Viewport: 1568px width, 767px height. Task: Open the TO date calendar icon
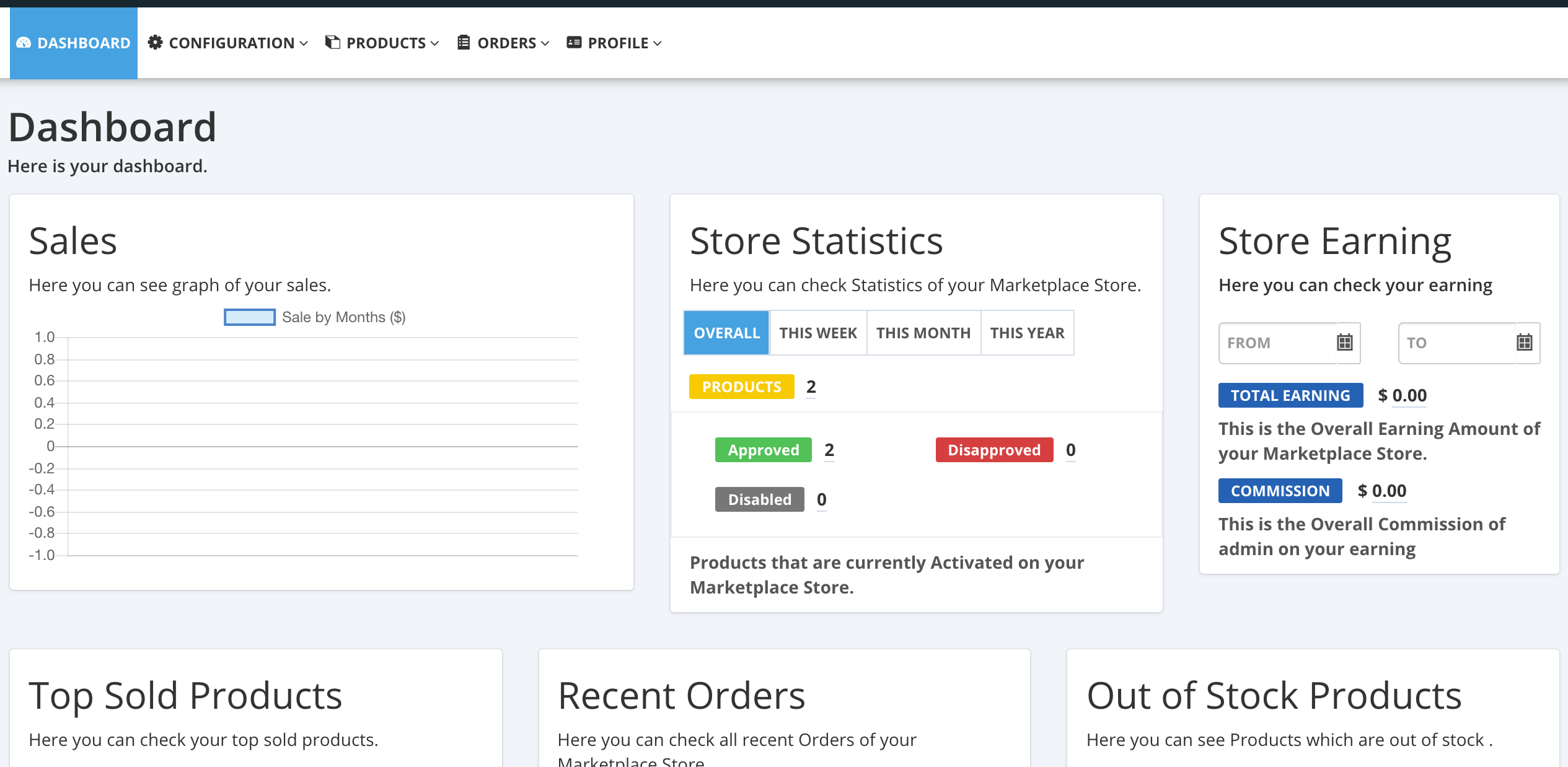(1524, 342)
